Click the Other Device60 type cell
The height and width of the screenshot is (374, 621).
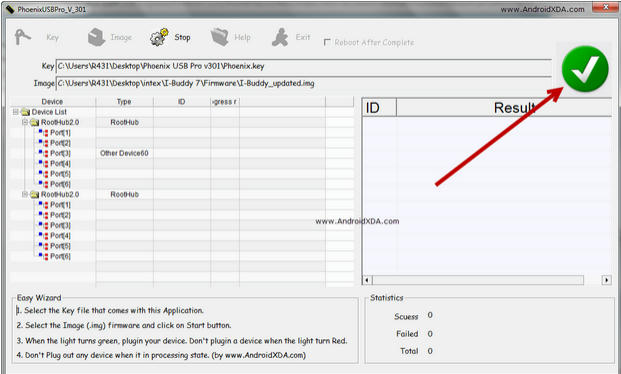coord(124,153)
